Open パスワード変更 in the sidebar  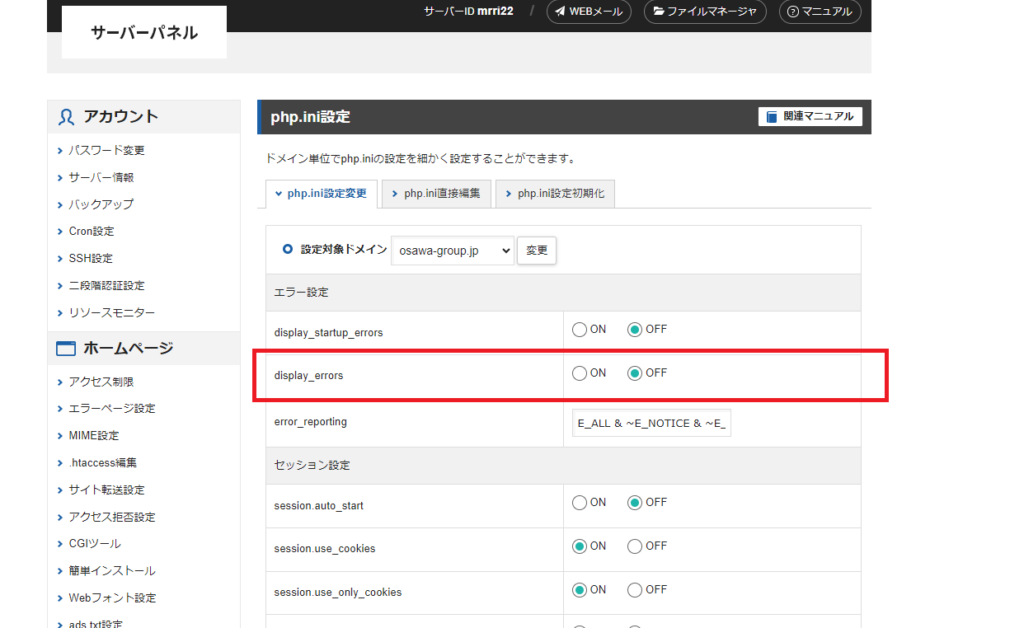(x=106, y=150)
